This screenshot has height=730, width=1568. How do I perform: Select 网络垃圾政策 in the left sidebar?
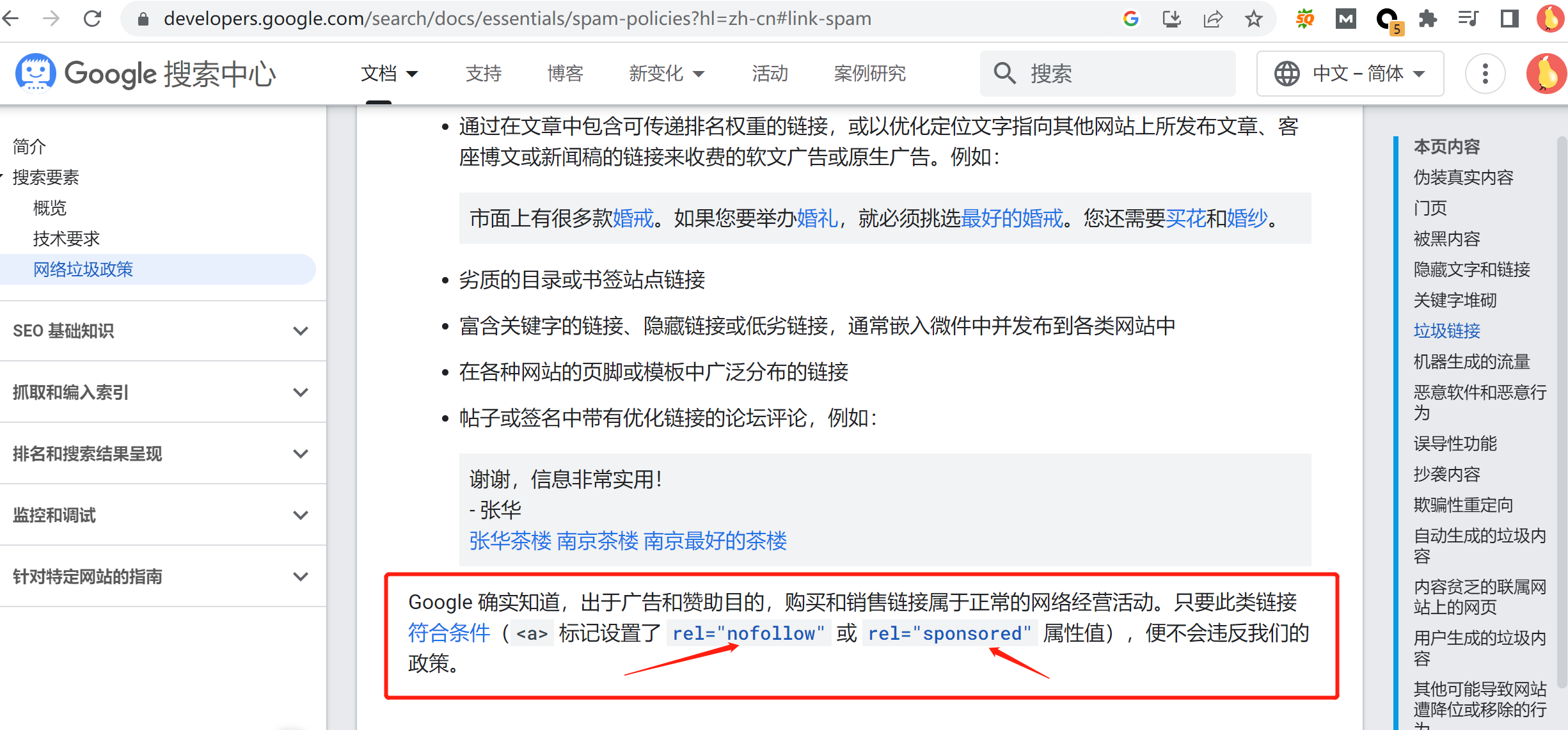[83, 269]
